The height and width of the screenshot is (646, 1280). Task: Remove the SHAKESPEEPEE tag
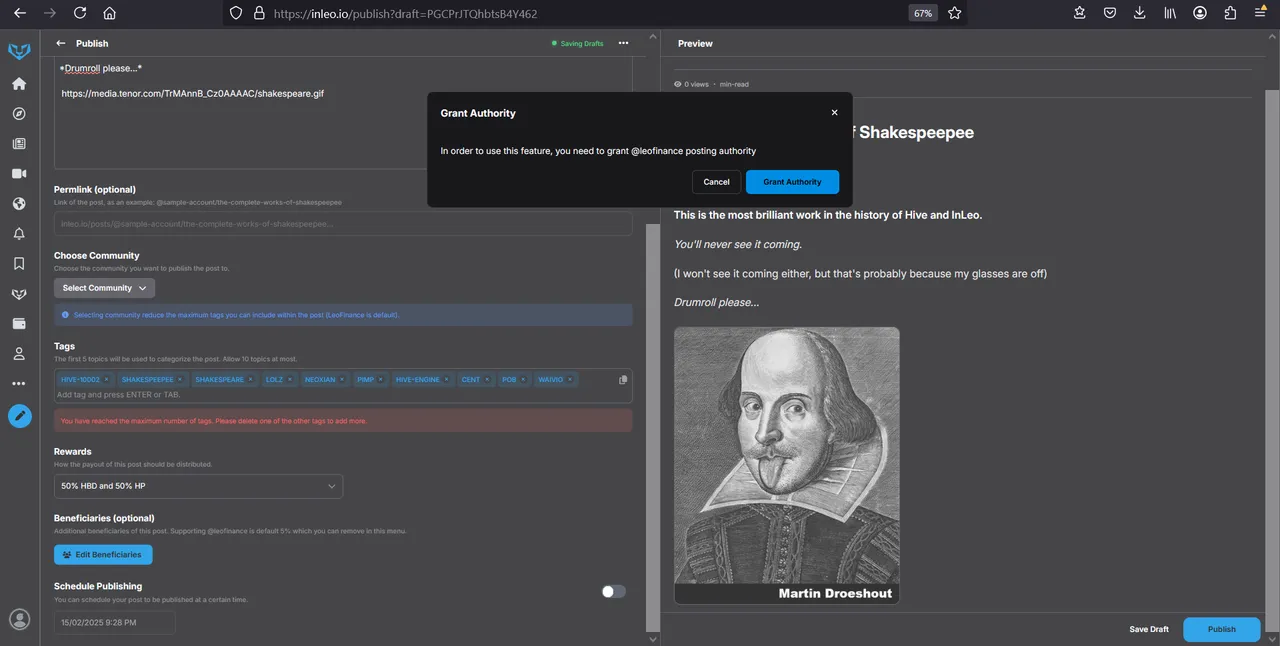pos(180,380)
